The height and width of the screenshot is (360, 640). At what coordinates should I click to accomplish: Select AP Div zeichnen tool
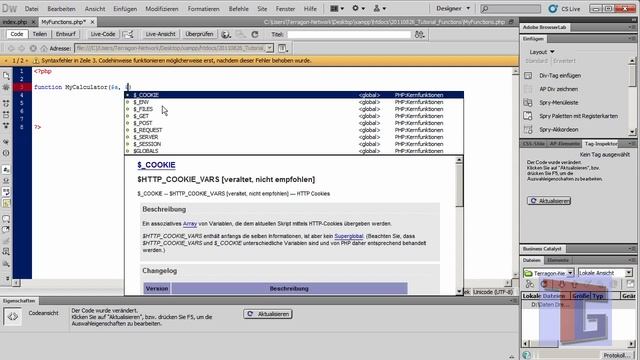pos(558,89)
